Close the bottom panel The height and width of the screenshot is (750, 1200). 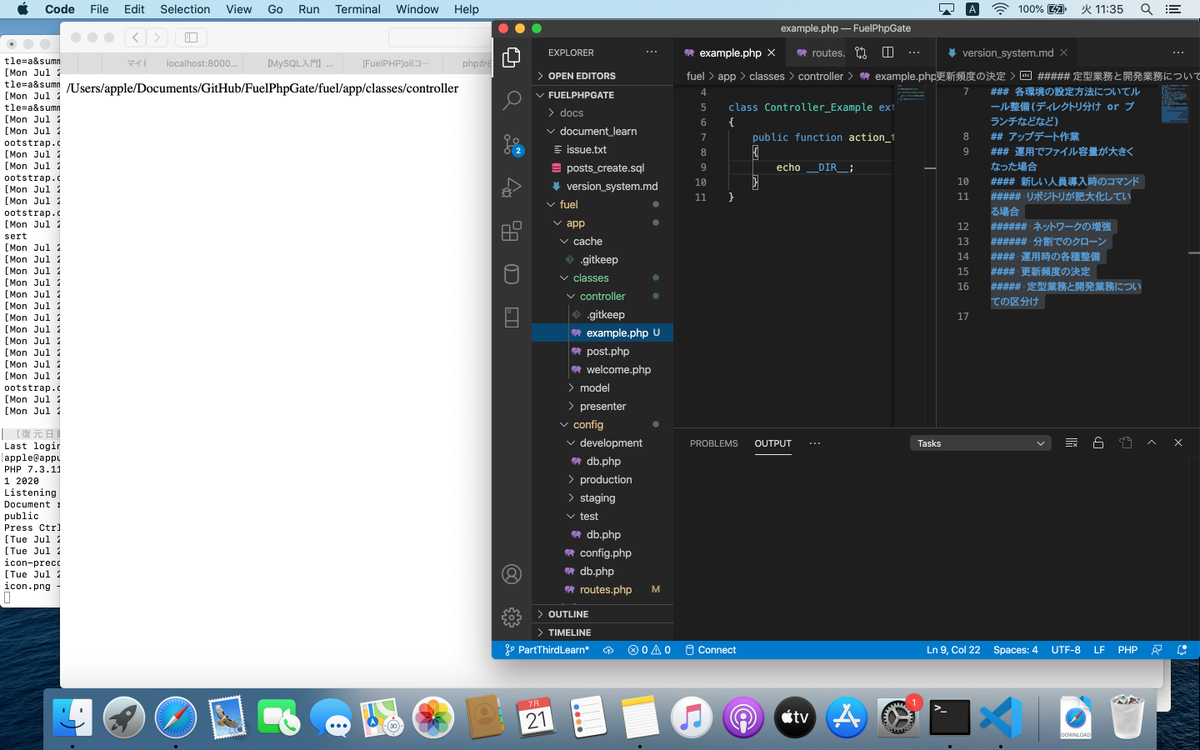1178,443
